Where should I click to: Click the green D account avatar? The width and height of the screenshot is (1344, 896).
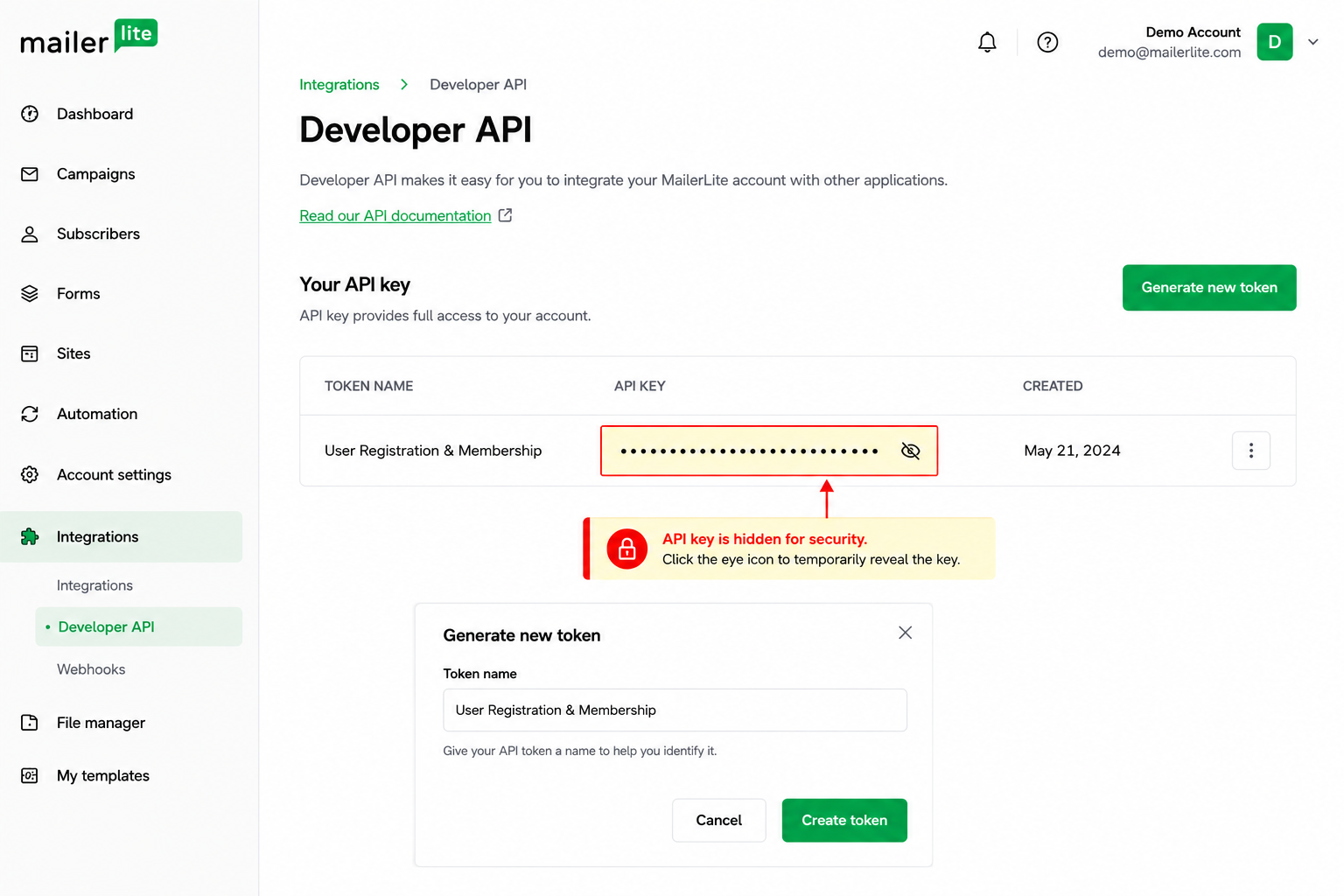click(x=1275, y=42)
